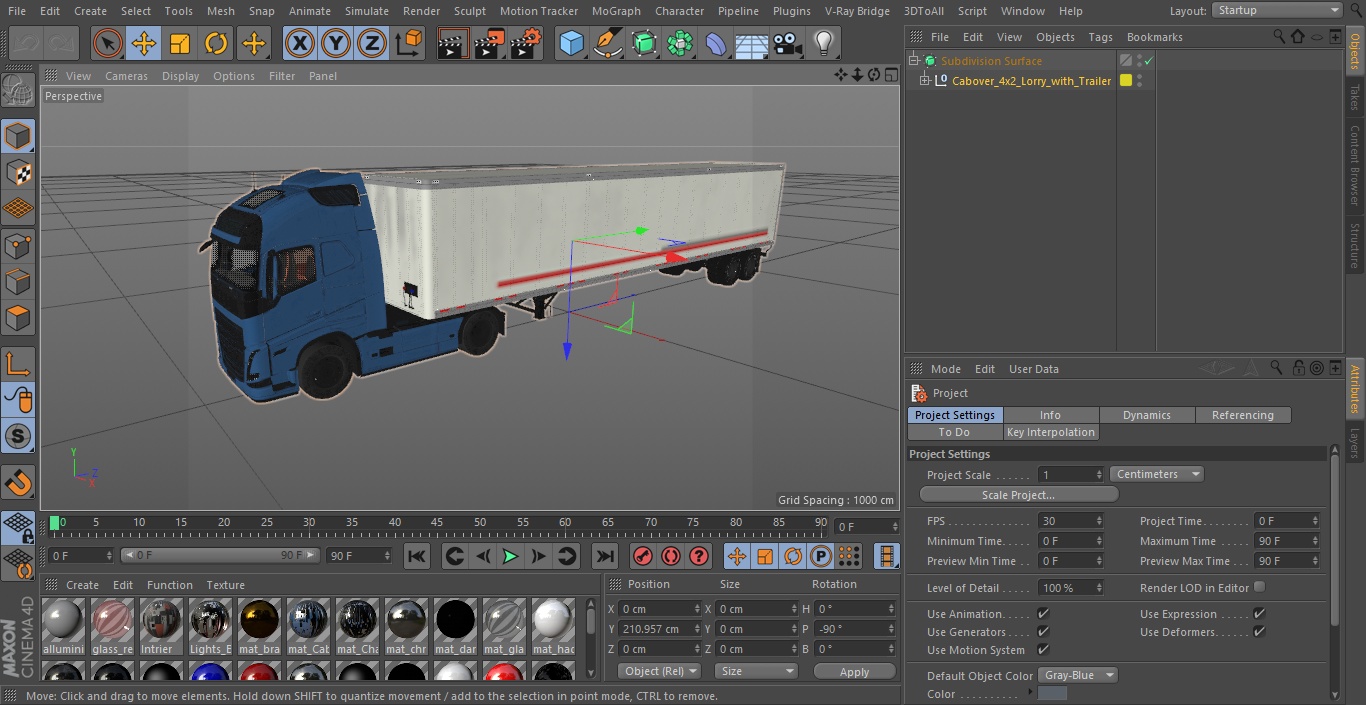The height and width of the screenshot is (705, 1366).
Task: Open Object (Rel) dropdown
Action: [660, 671]
